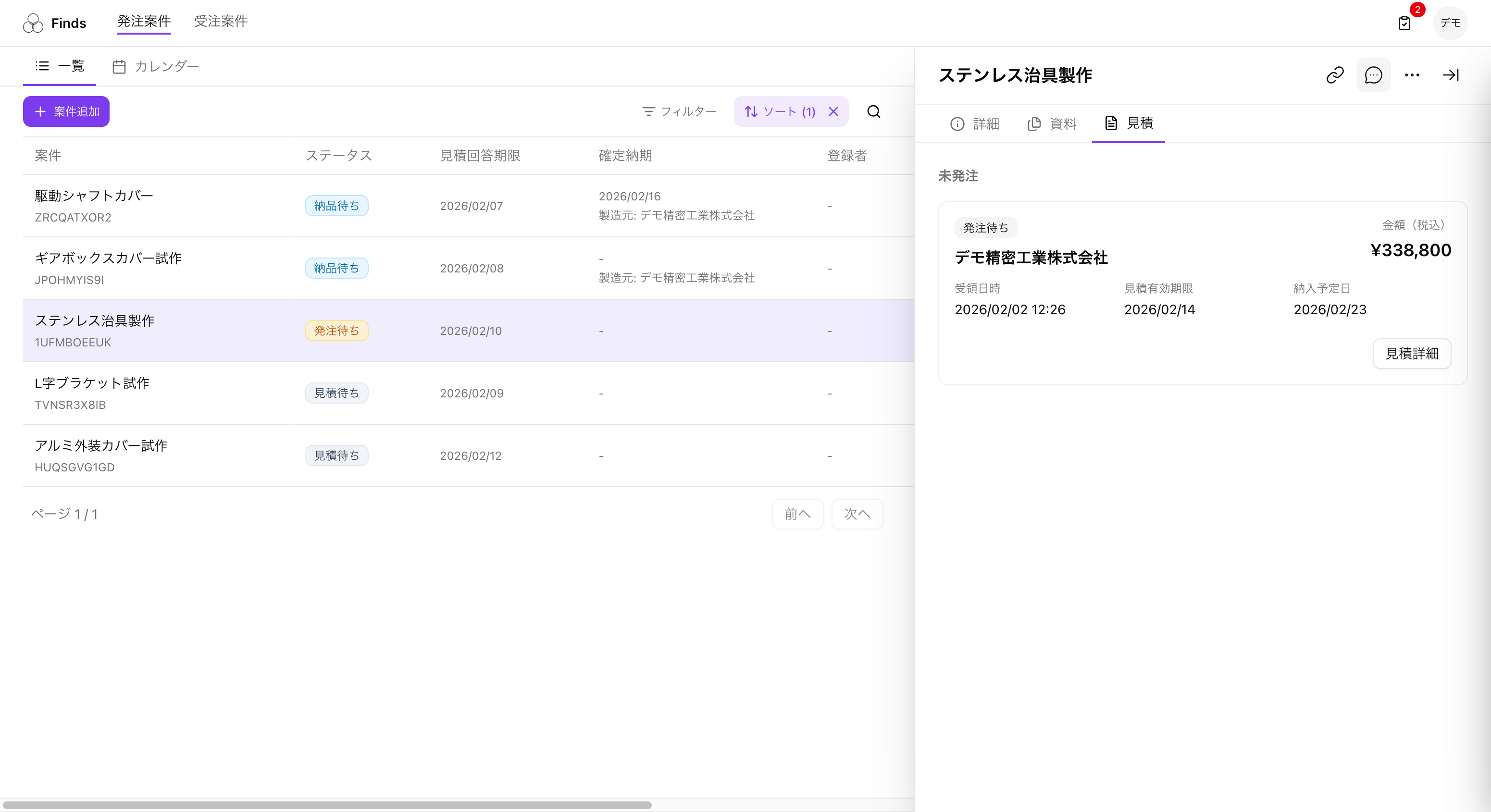Open the 資料 tab in the detail panel

point(1052,123)
